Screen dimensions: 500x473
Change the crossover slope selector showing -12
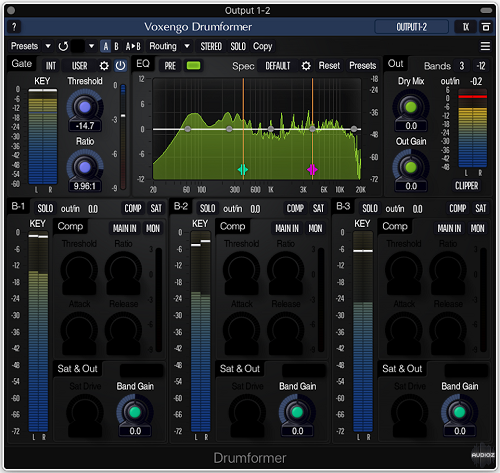pos(481,66)
